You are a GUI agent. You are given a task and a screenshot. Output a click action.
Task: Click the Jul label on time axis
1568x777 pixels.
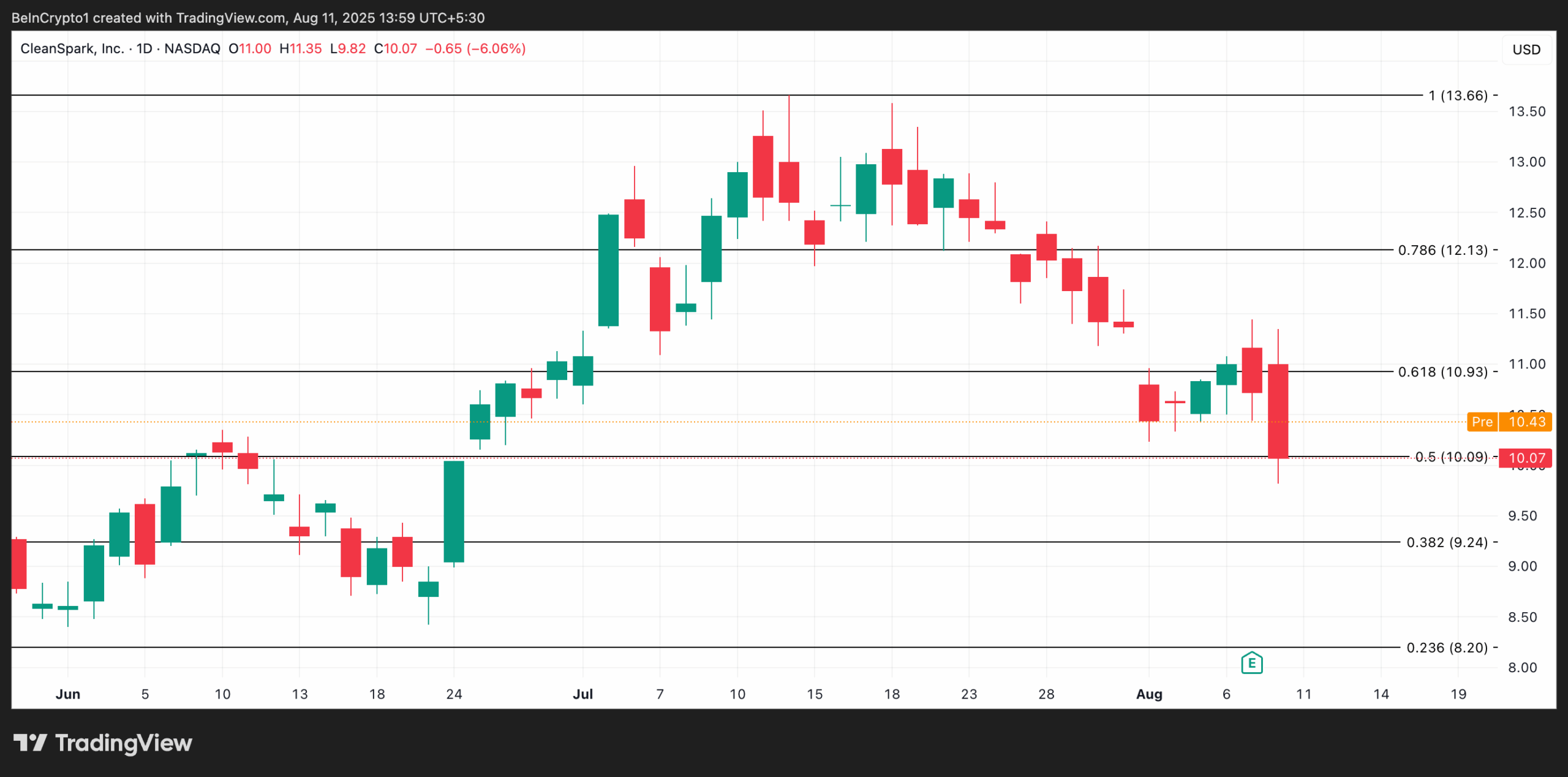(x=582, y=694)
